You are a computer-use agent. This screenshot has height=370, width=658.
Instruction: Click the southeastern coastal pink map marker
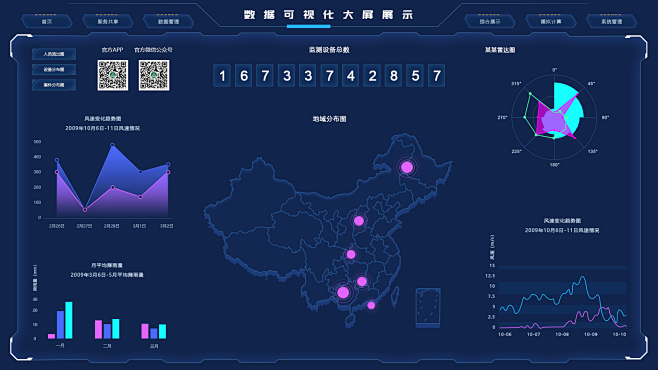[371, 305]
